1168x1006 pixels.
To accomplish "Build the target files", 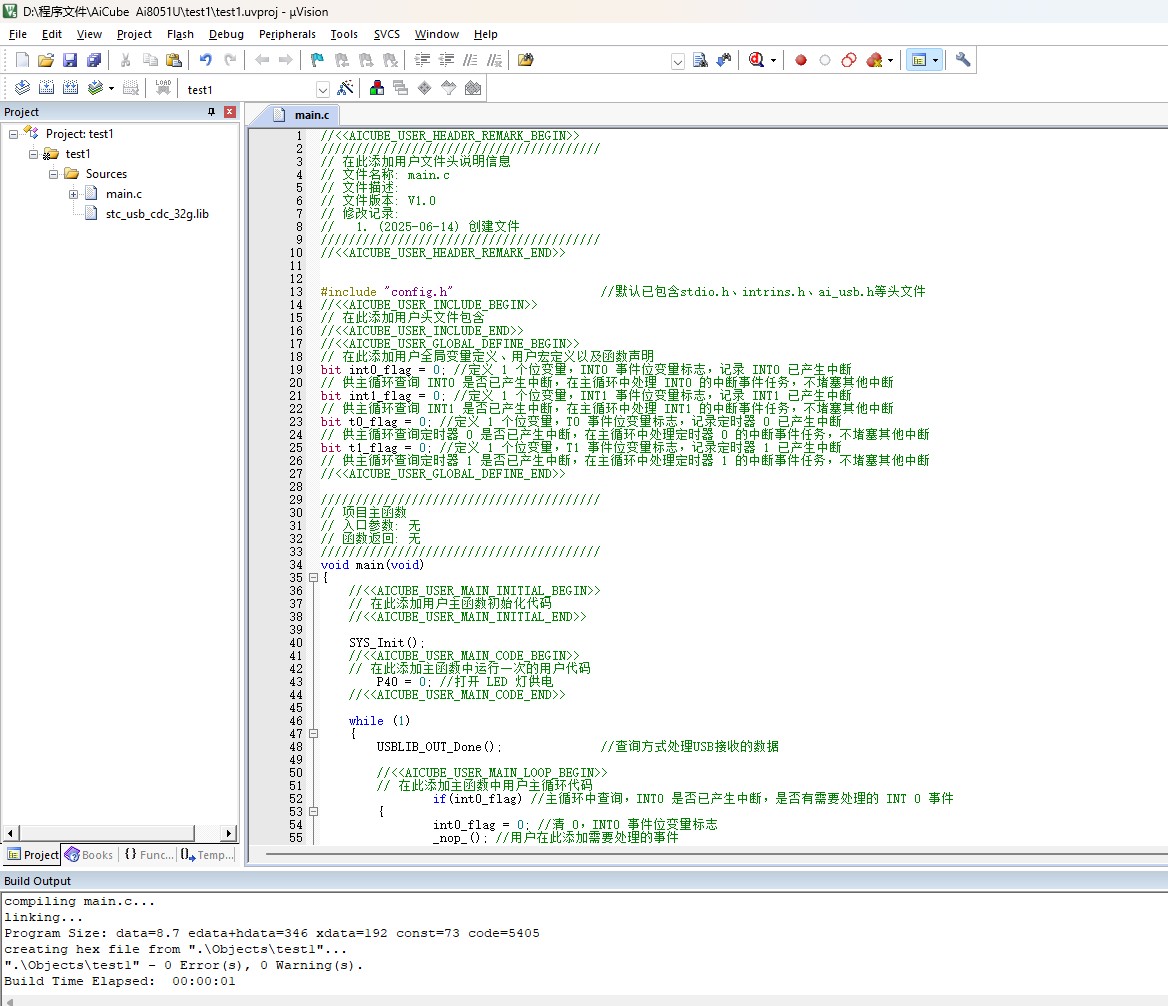I will click(46, 89).
